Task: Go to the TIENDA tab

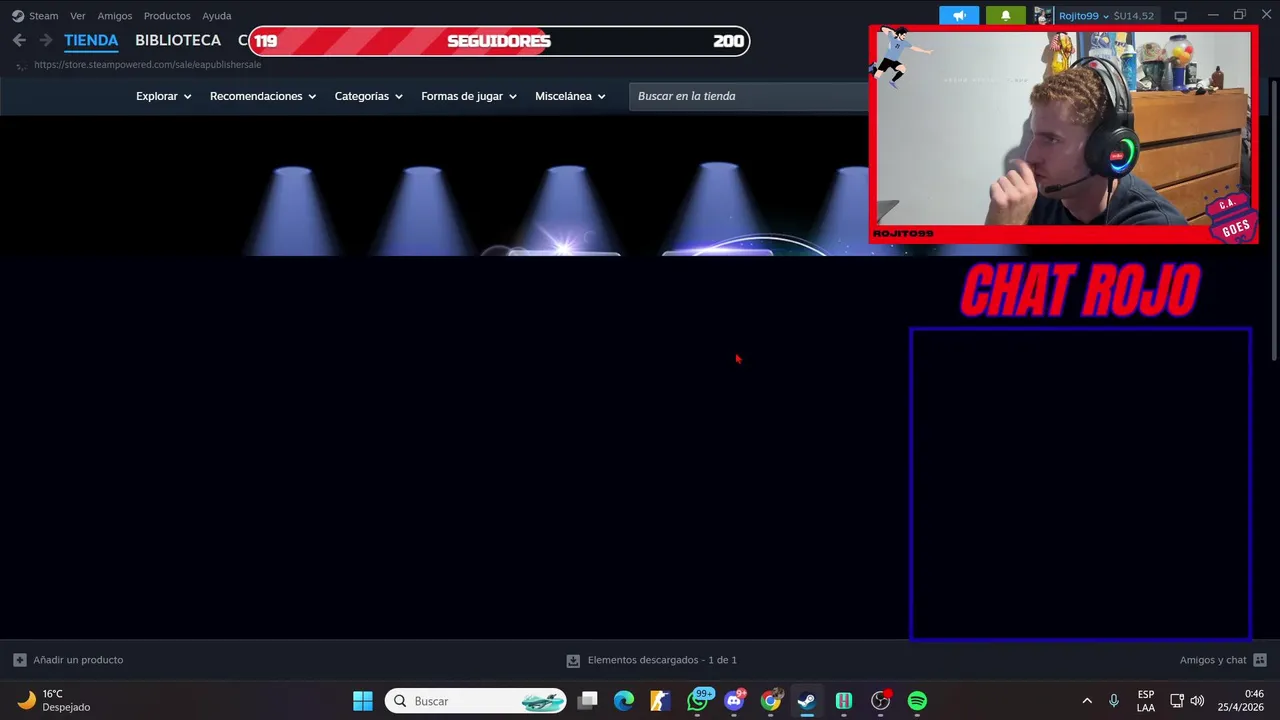Action: click(91, 40)
